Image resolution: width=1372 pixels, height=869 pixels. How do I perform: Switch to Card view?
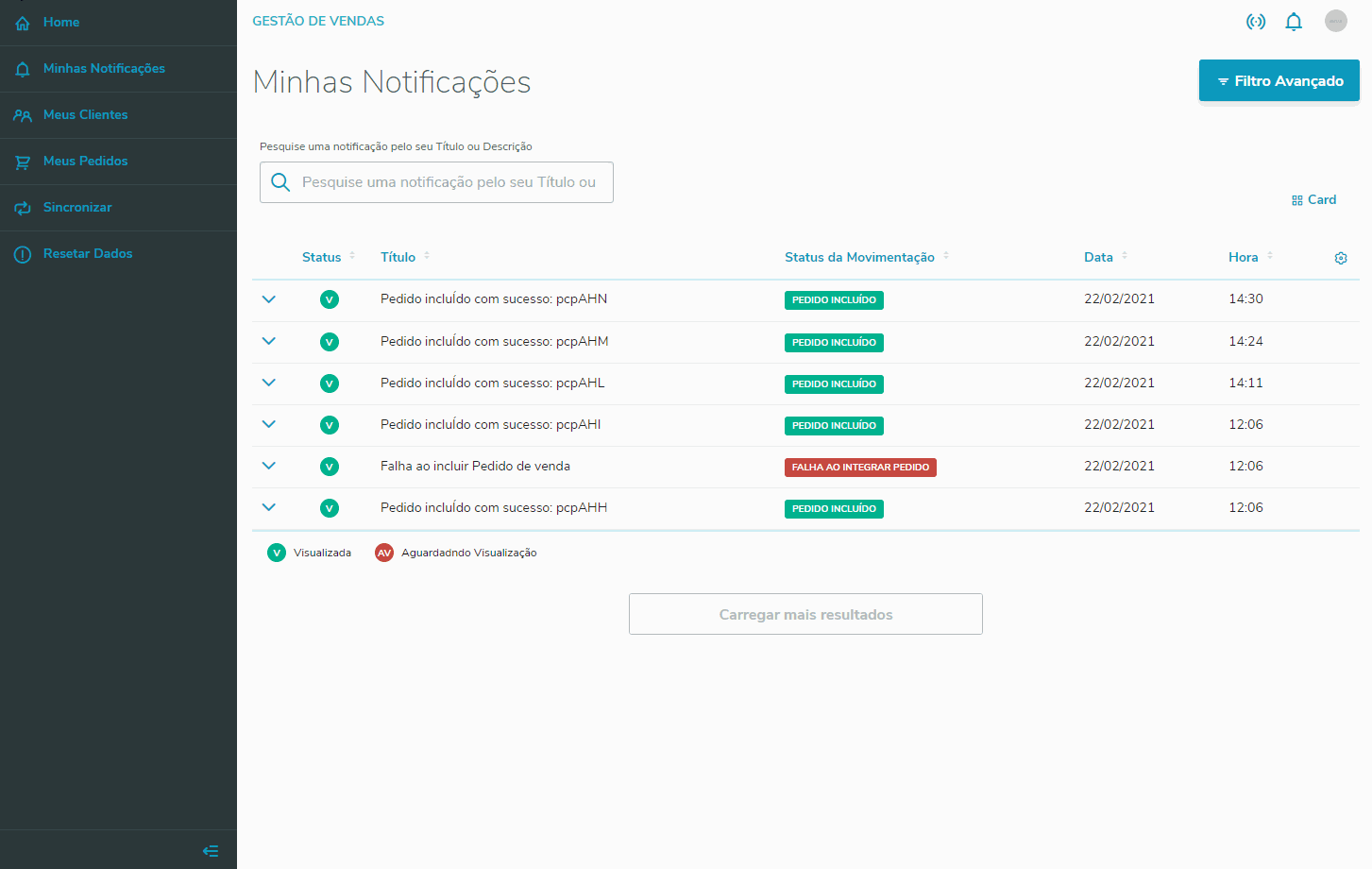click(1313, 199)
